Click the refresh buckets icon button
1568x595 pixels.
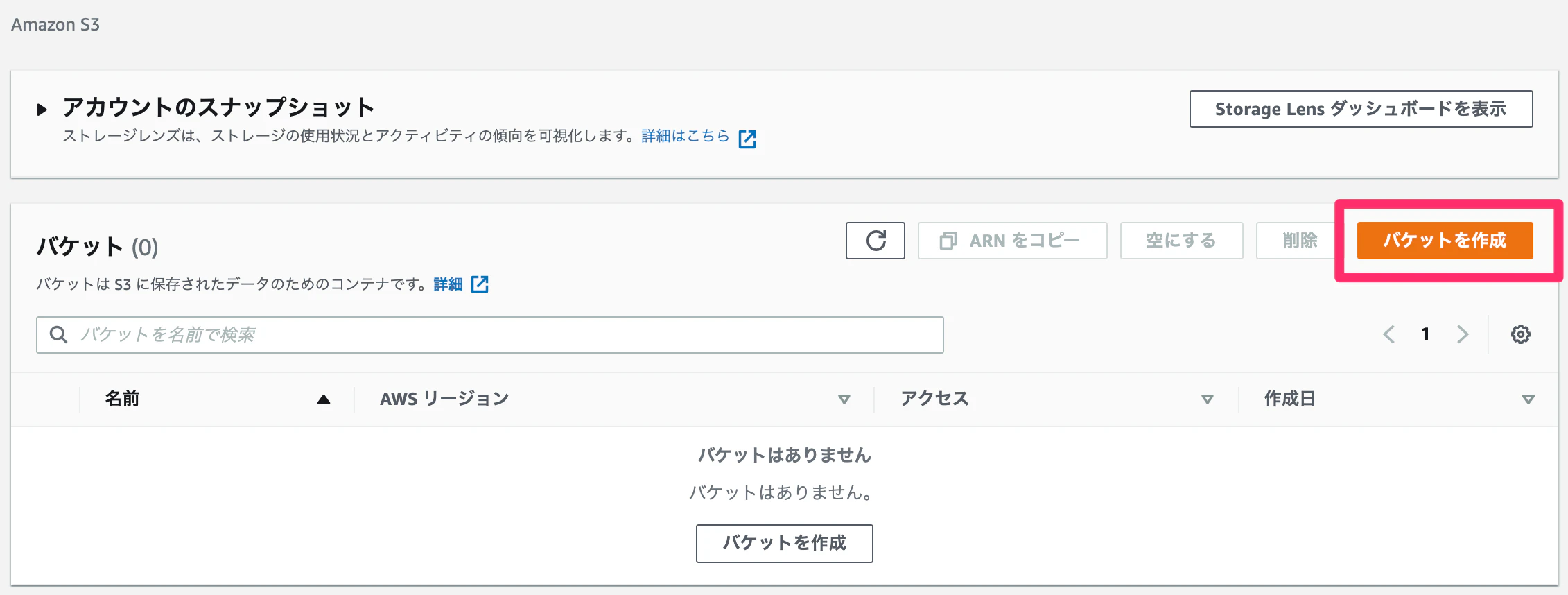point(876,241)
